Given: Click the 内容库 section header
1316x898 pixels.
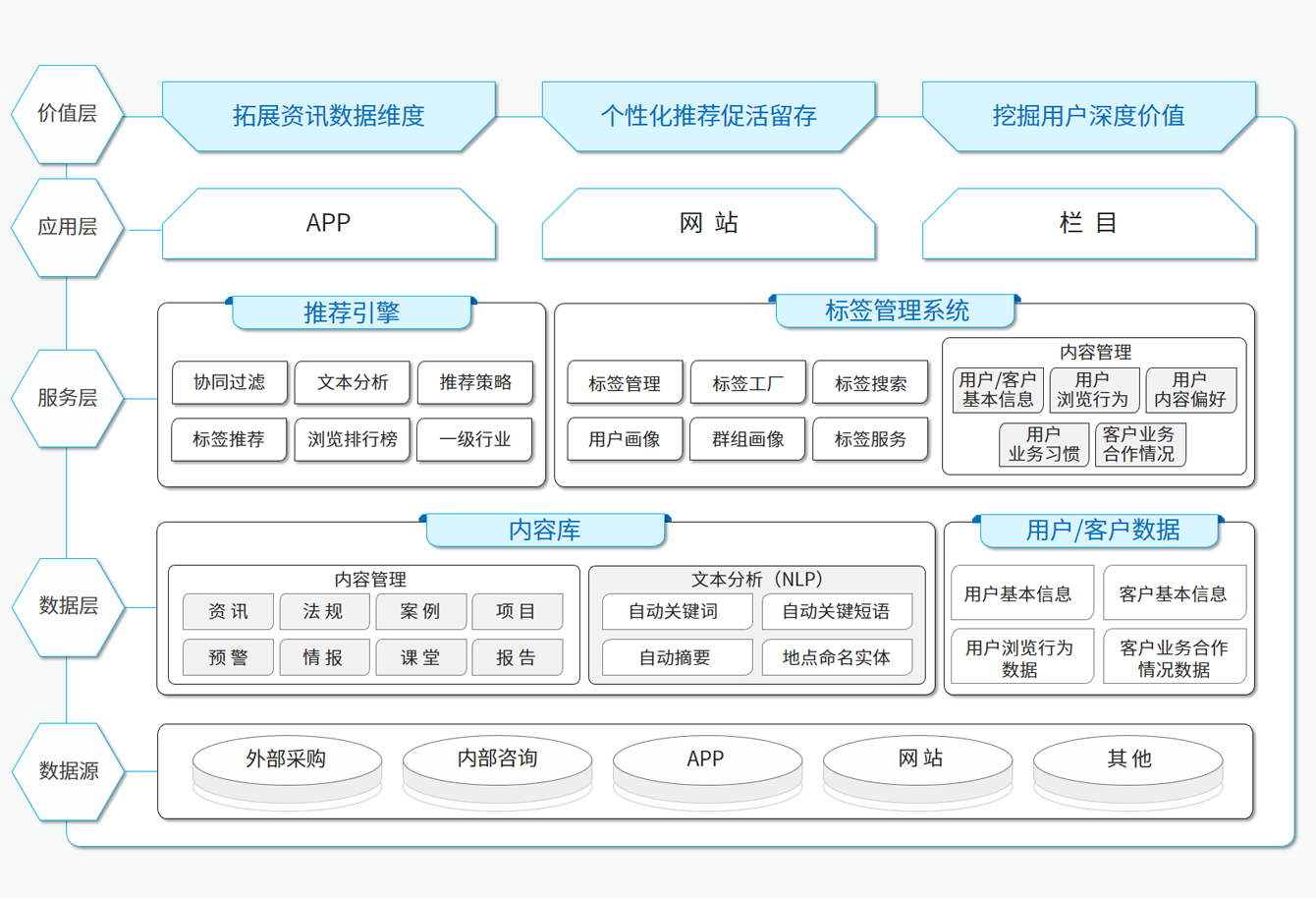Looking at the screenshot, I should pyautogui.click(x=545, y=531).
